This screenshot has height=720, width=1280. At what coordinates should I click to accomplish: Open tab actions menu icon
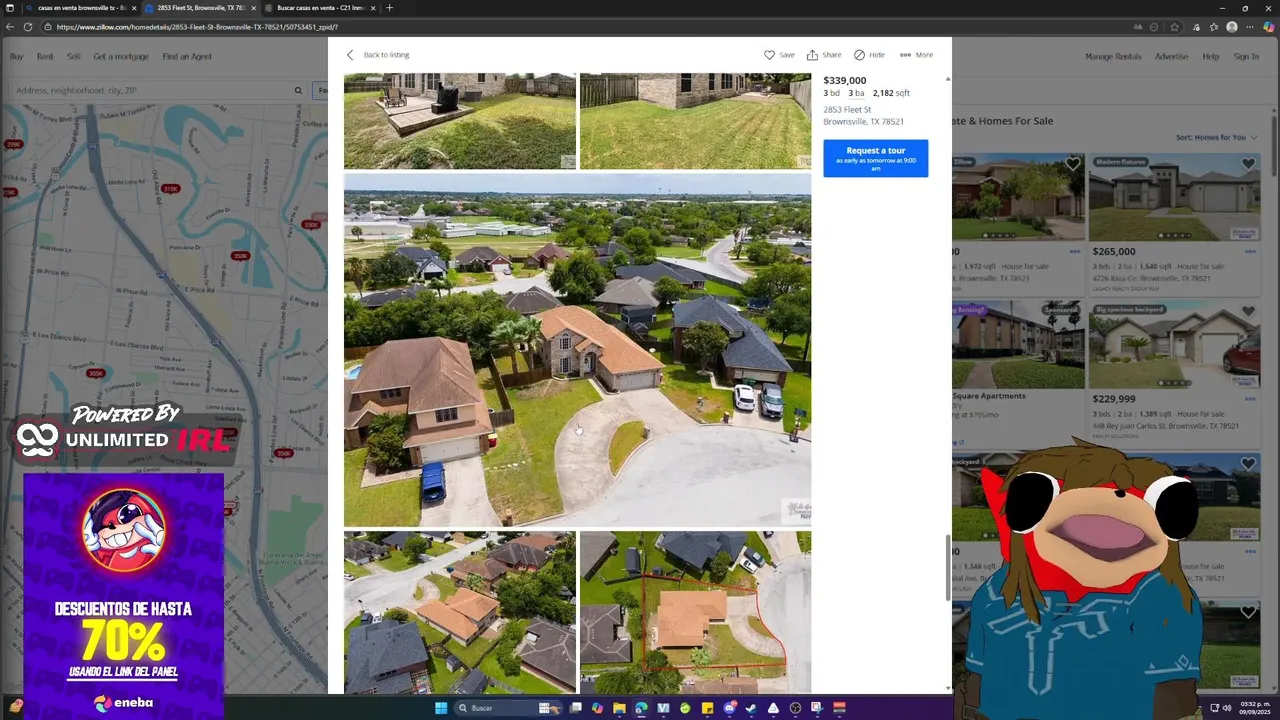click(9, 8)
